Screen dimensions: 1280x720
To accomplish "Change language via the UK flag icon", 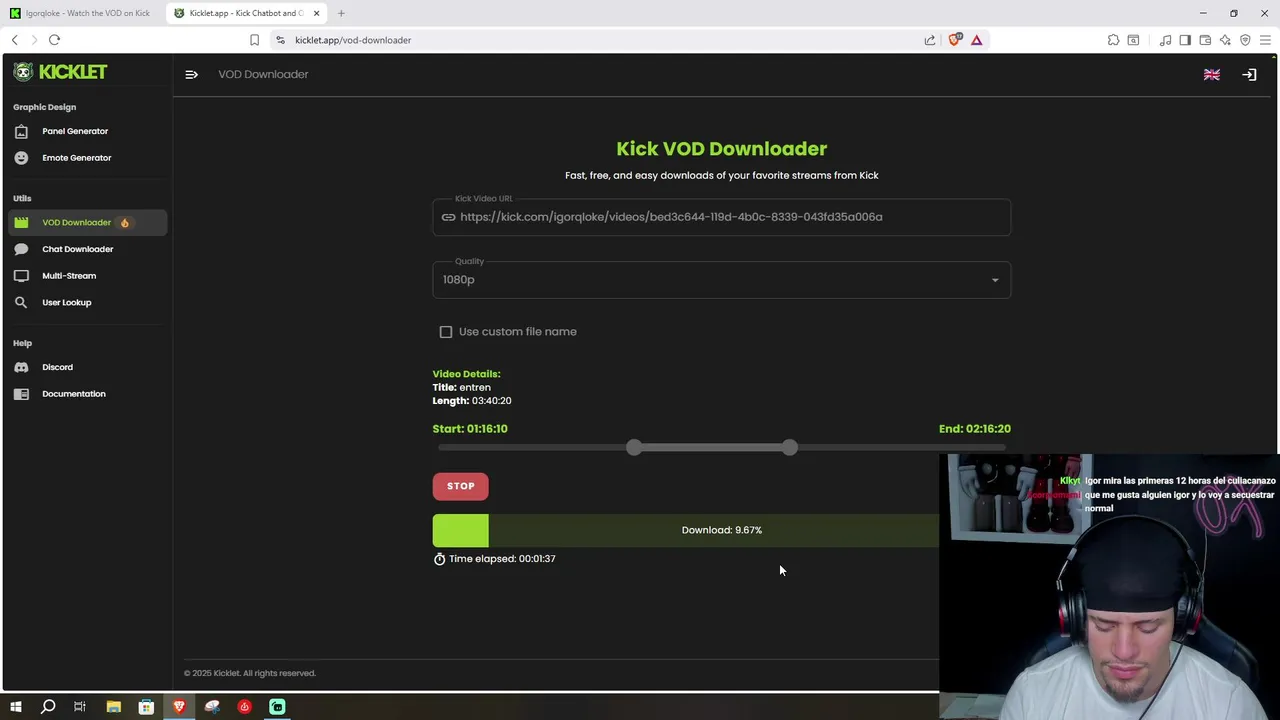I will 1212,75.
